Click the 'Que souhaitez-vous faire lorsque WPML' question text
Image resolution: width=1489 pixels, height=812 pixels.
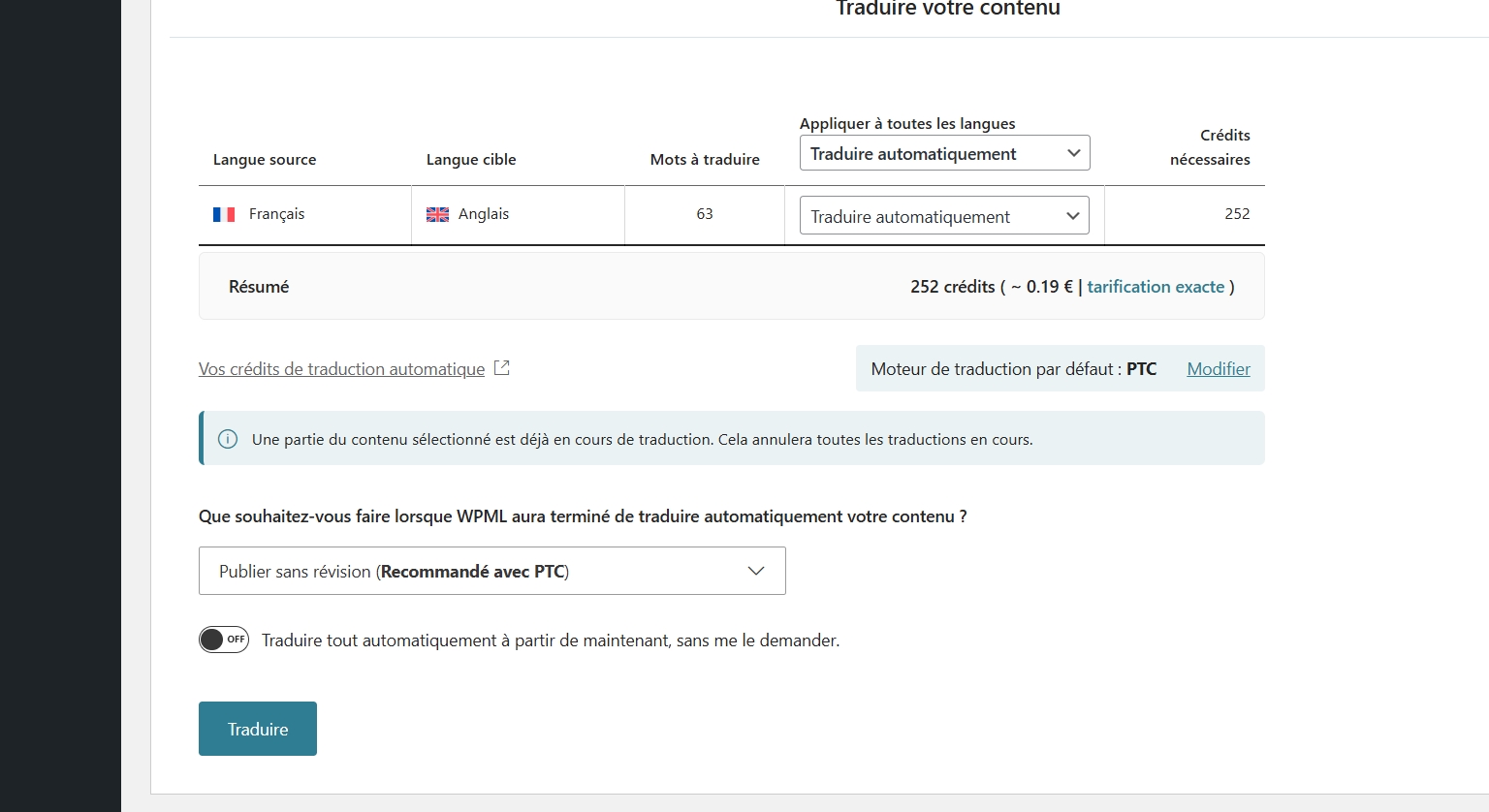pos(583,516)
